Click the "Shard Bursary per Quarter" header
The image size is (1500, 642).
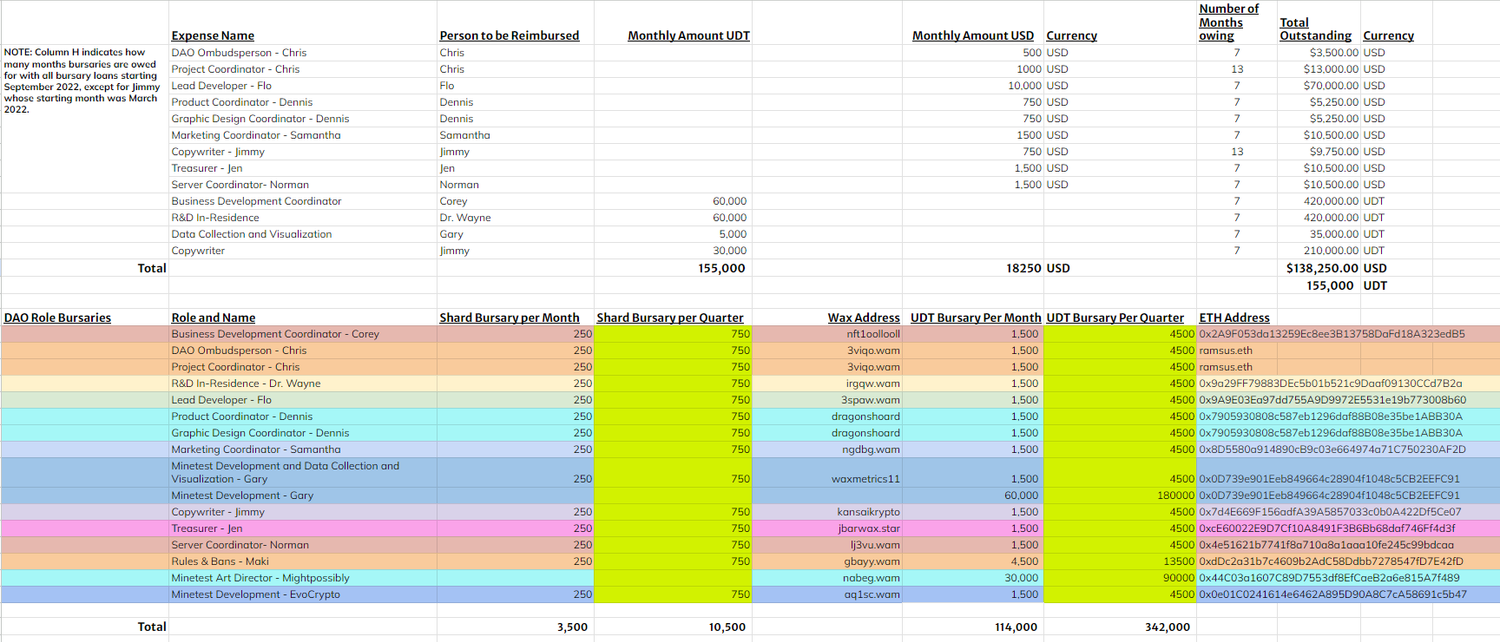669,318
